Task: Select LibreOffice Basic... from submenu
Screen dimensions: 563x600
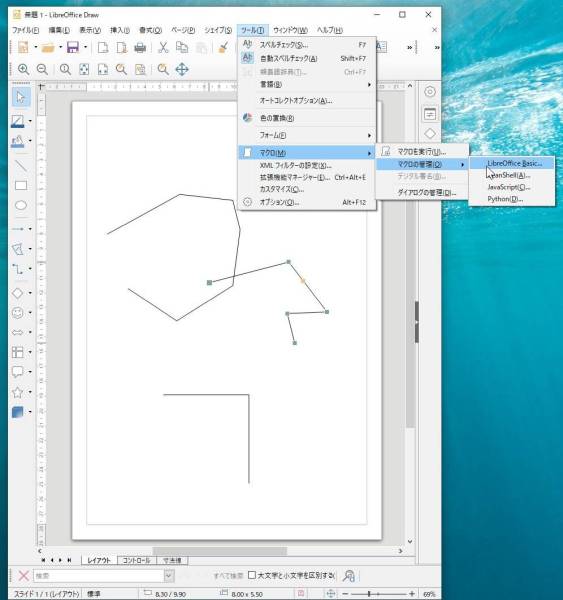Action: pyautogui.click(x=512, y=163)
